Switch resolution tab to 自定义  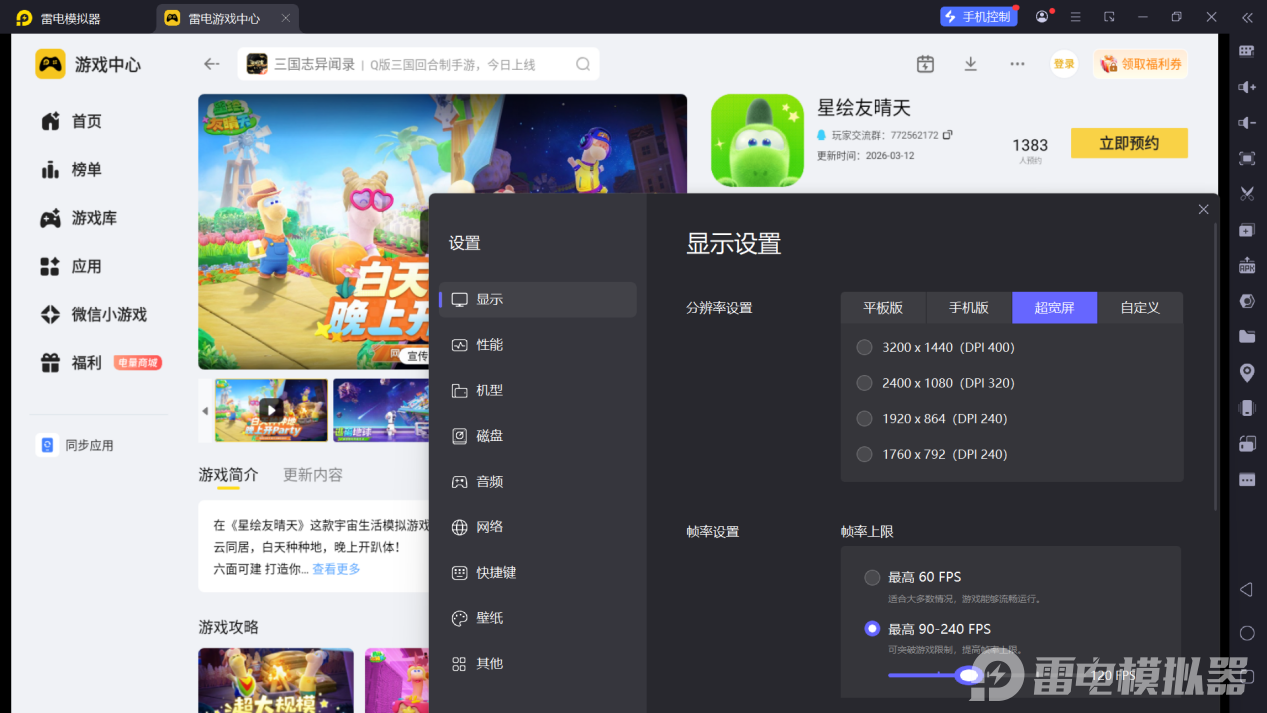pyautogui.click(x=1140, y=308)
